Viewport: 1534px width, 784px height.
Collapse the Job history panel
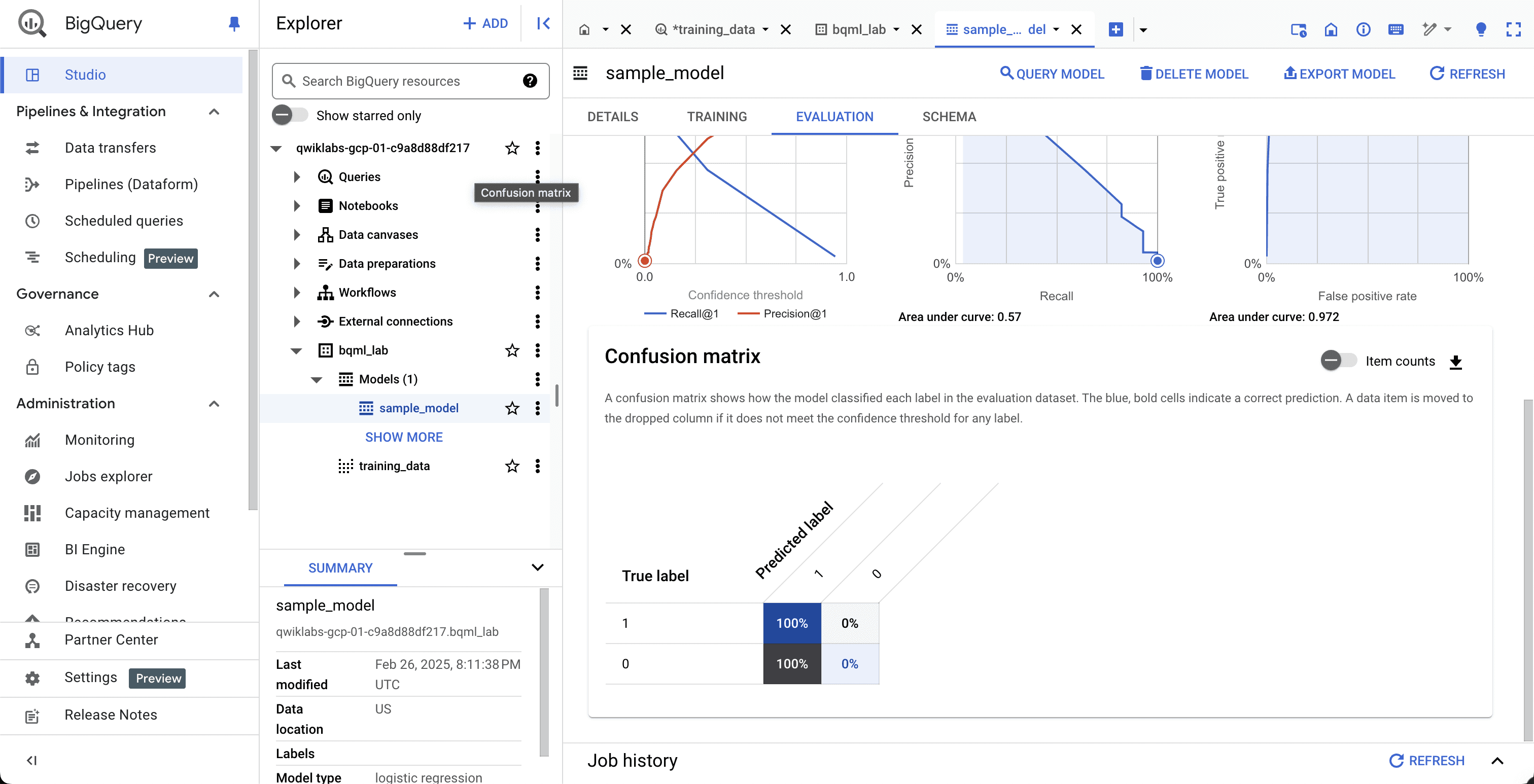click(x=1497, y=760)
